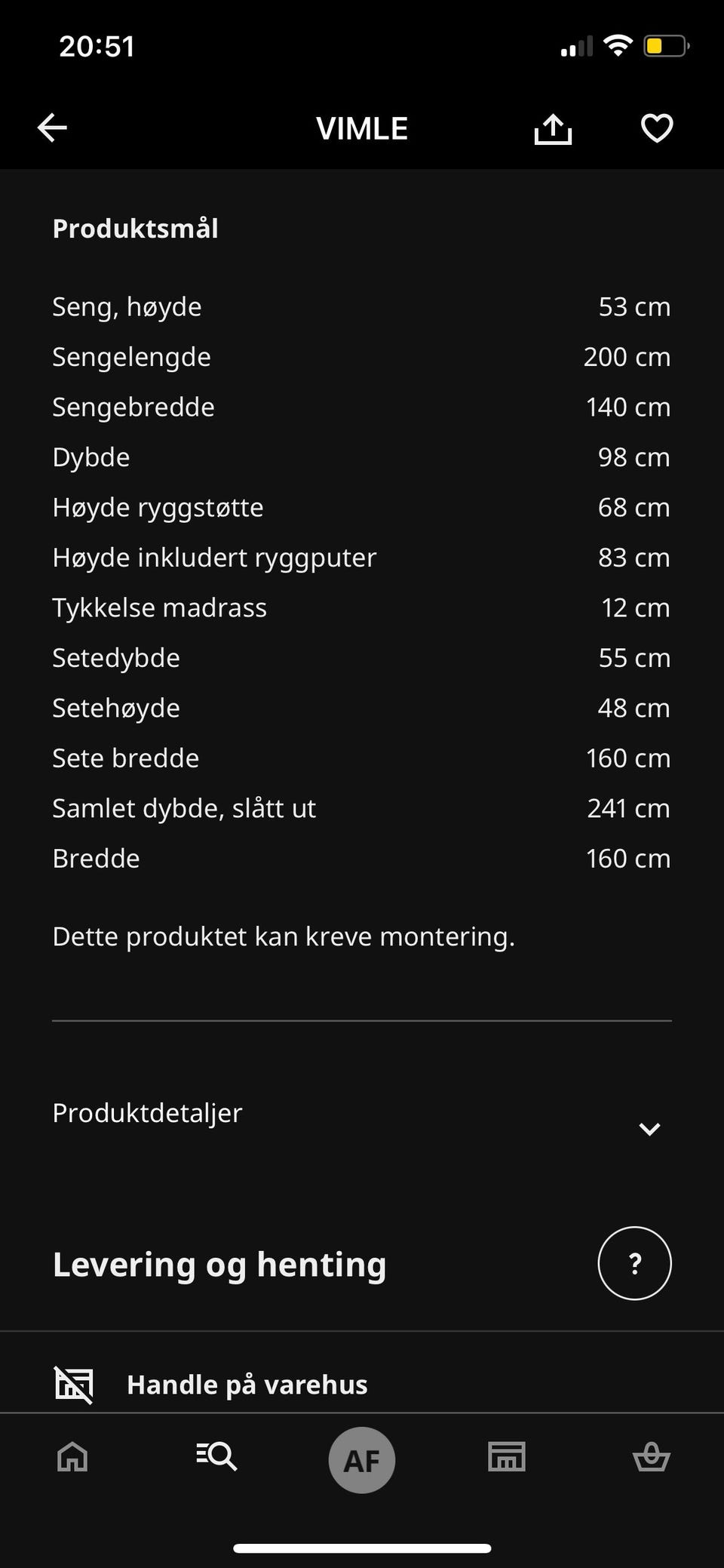
Task: Expand the Produktdetaljer chevron
Action: pos(649,1129)
